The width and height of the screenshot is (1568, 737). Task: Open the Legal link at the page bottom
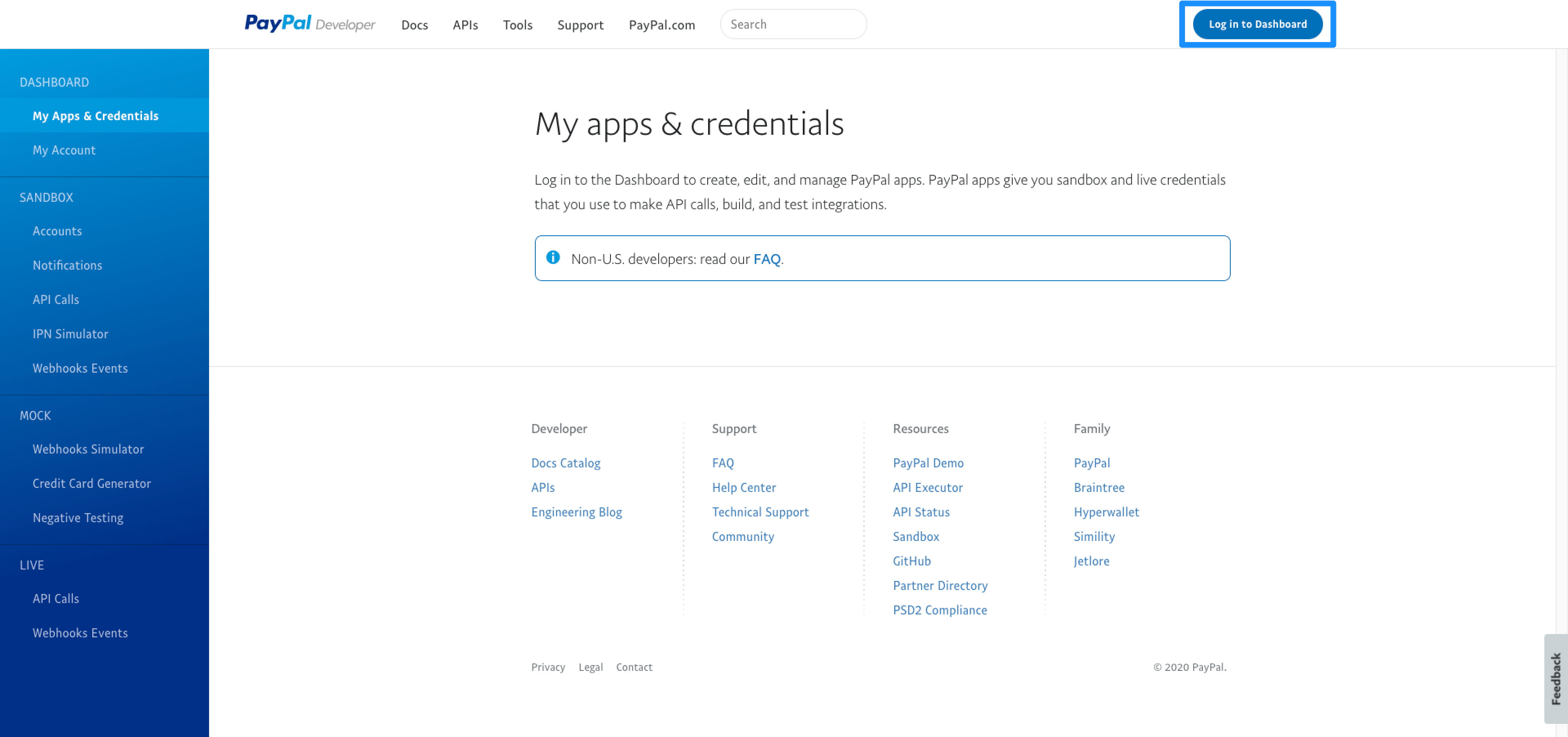590,667
